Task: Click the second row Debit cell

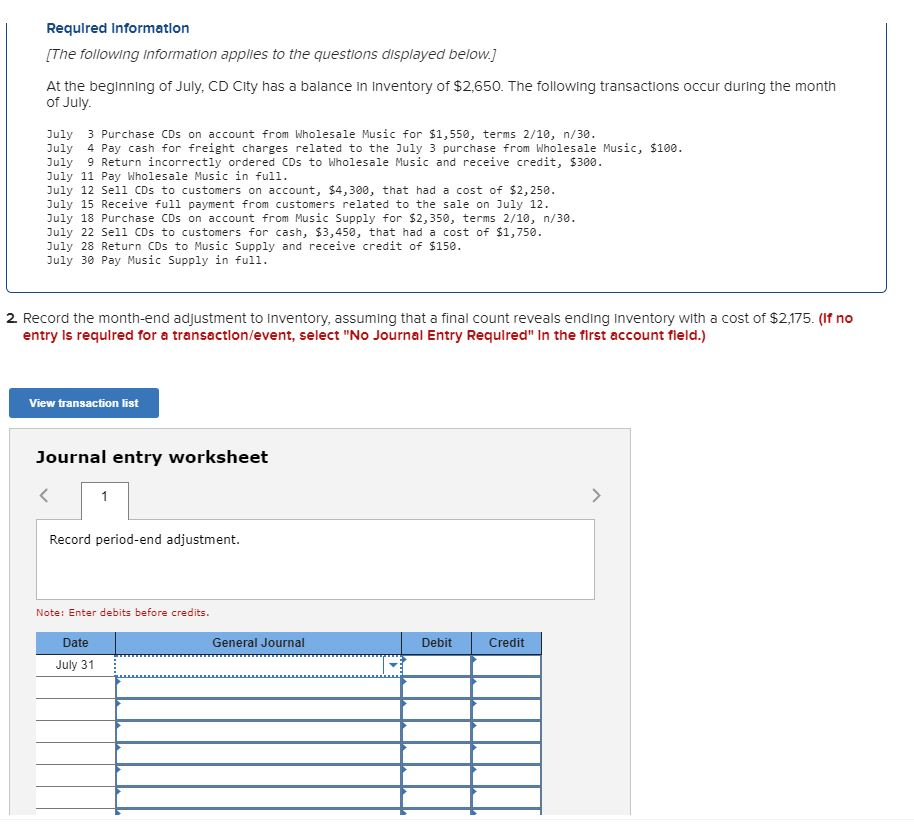Action: click(437, 687)
